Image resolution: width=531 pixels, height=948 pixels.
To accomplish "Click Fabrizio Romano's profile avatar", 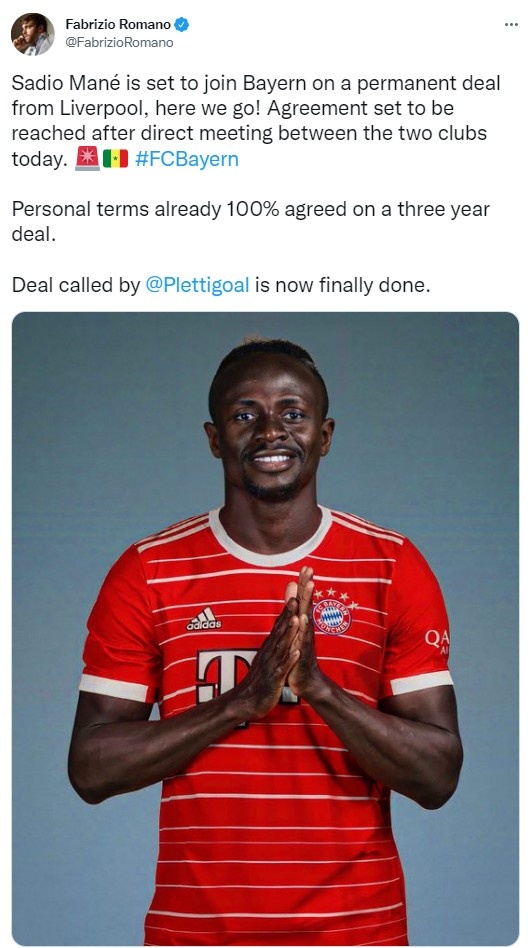I will point(33,34).
